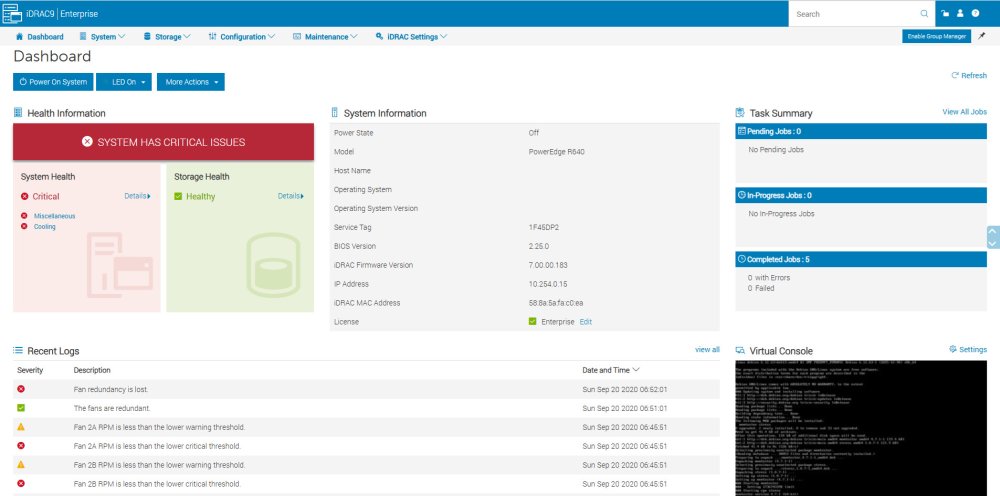Sort logs by Date and Time chevron
Screen dimensions: 1000x496
636,370
